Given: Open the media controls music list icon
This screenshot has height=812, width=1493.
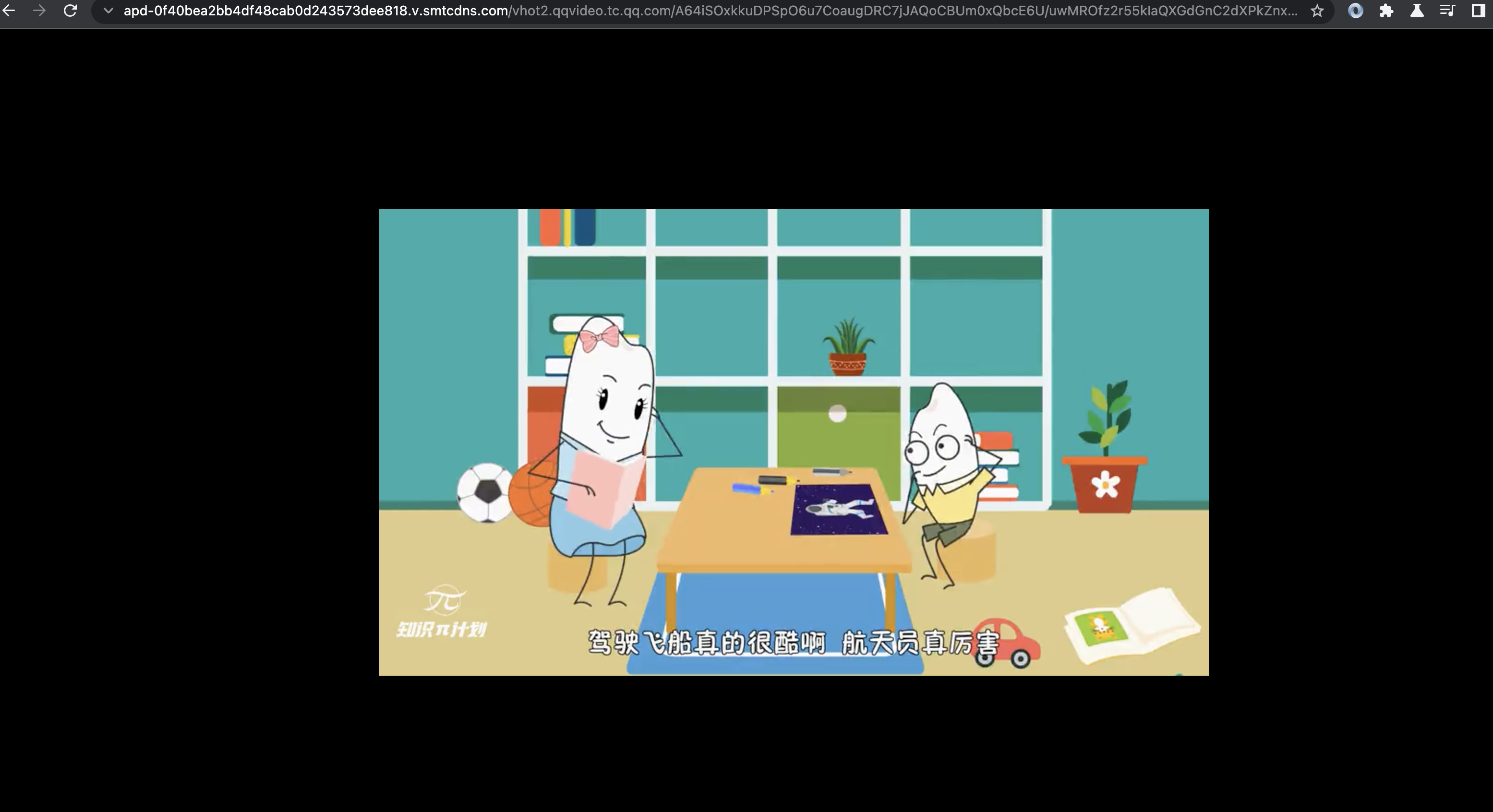Looking at the screenshot, I should 1447,11.
